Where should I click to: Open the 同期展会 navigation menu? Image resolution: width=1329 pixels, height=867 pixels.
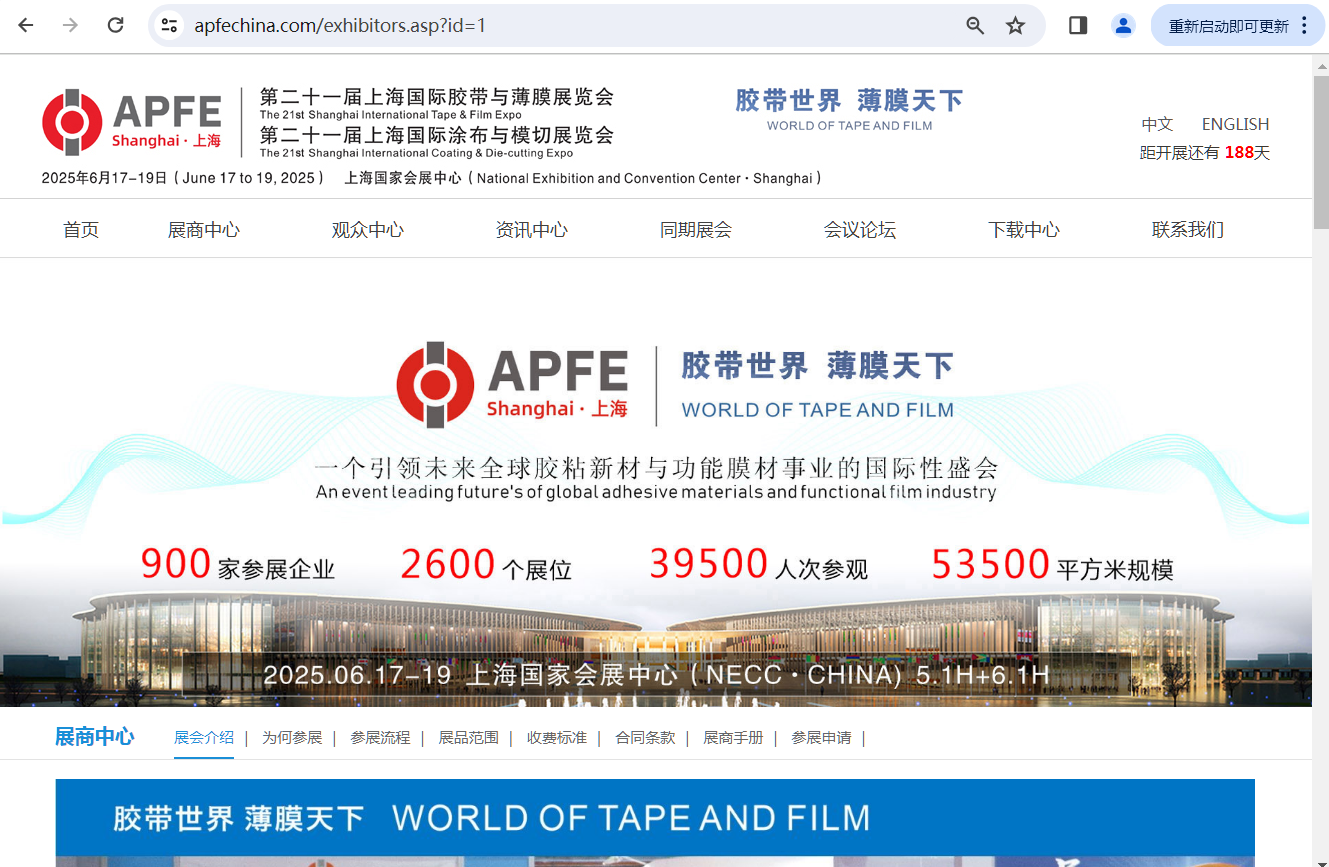696,230
